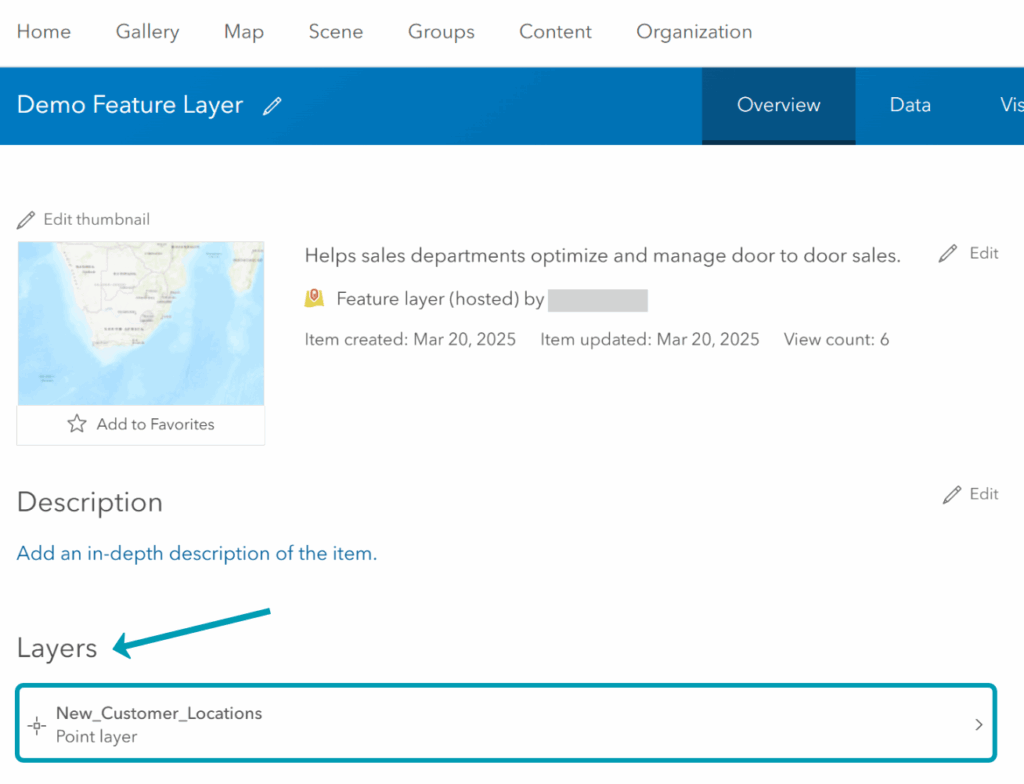Go to the Map page
1024x784 pixels.
(244, 31)
